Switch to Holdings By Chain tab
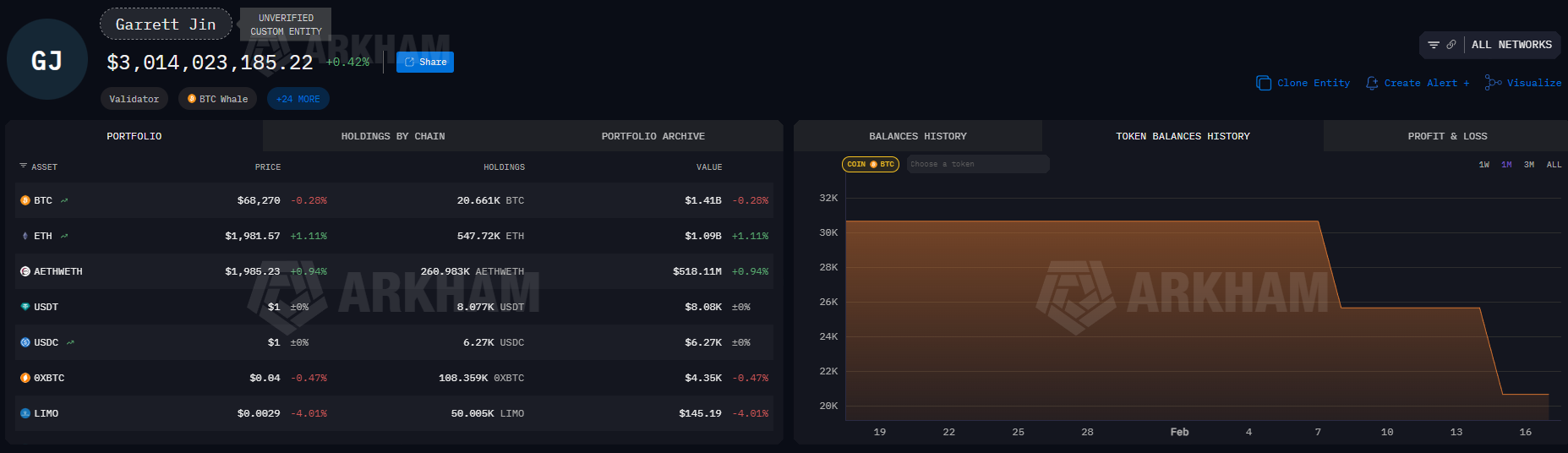The width and height of the screenshot is (1568, 453). click(393, 136)
